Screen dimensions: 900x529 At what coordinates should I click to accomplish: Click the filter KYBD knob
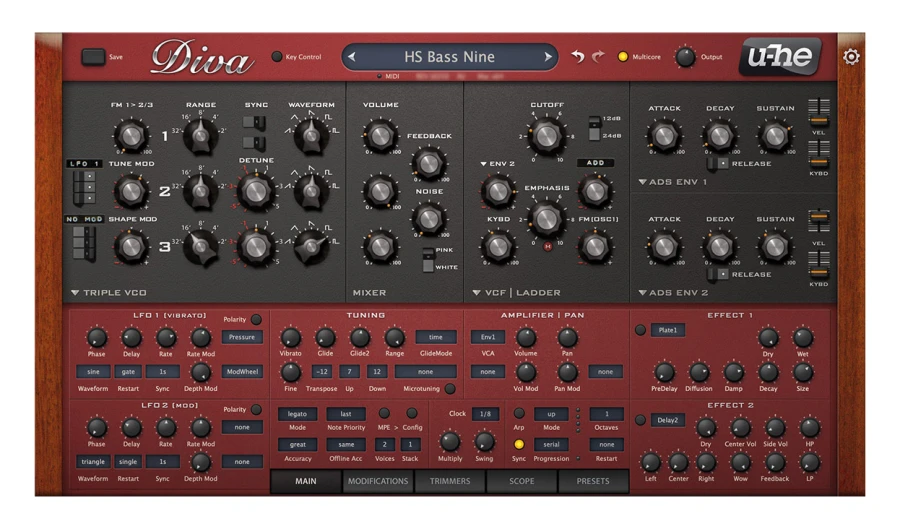(x=498, y=247)
